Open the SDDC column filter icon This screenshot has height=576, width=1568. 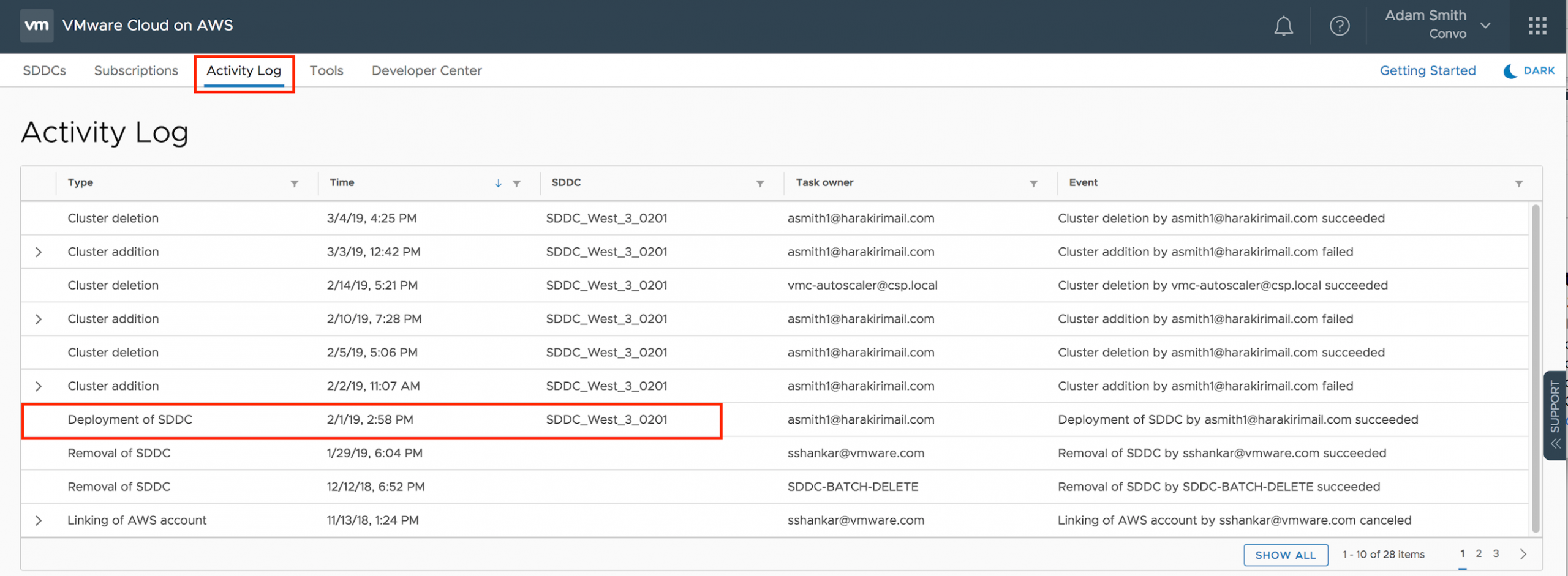coord(759,184)
